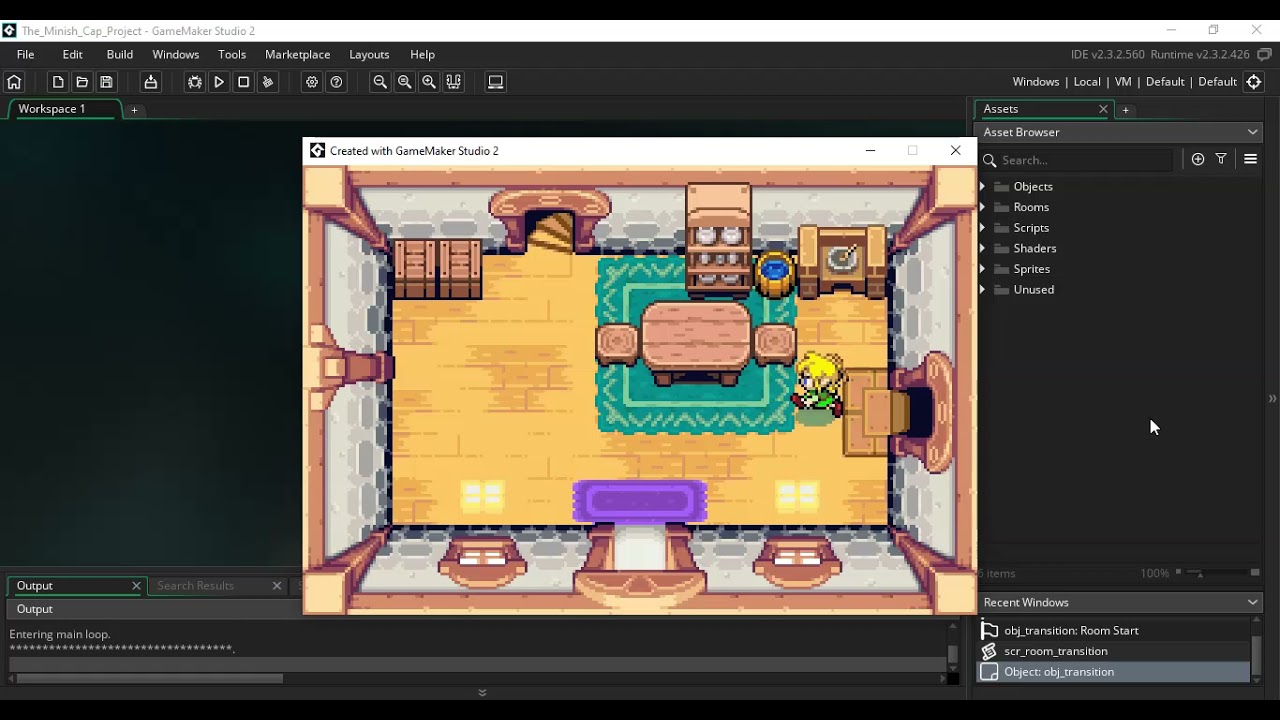Image resolution: width=1280 pixels, height=720 pixels.
Task: Click the Recent Windows vertical scrollbar
Action: click(1257, 657)
